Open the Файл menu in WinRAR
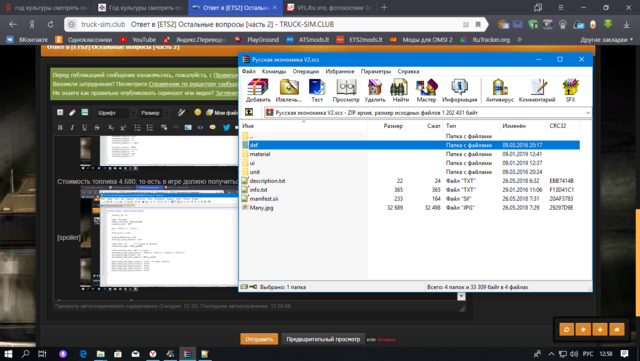The image size is (640, 361). point(249,71)
